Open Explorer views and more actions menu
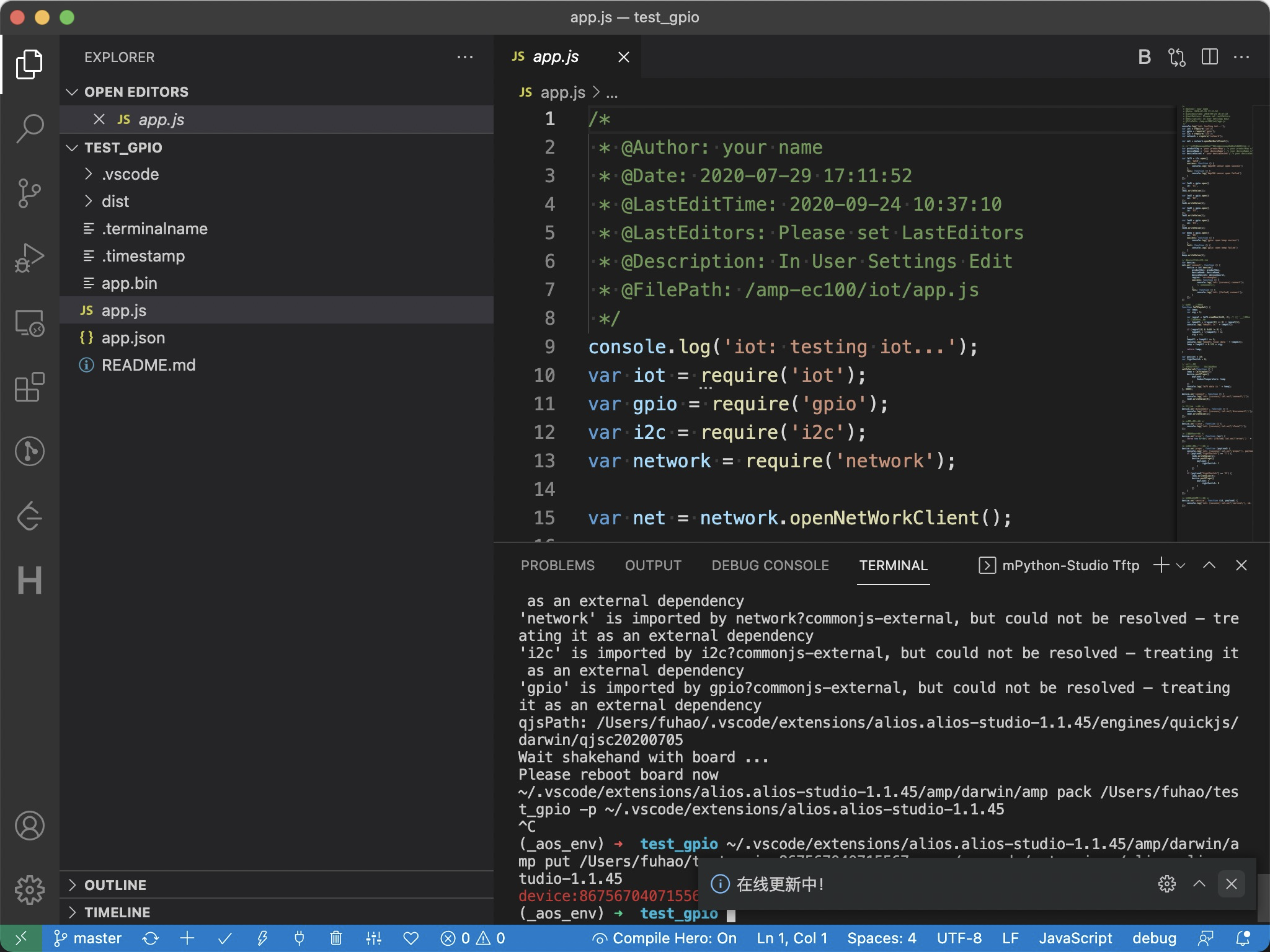 464,57
